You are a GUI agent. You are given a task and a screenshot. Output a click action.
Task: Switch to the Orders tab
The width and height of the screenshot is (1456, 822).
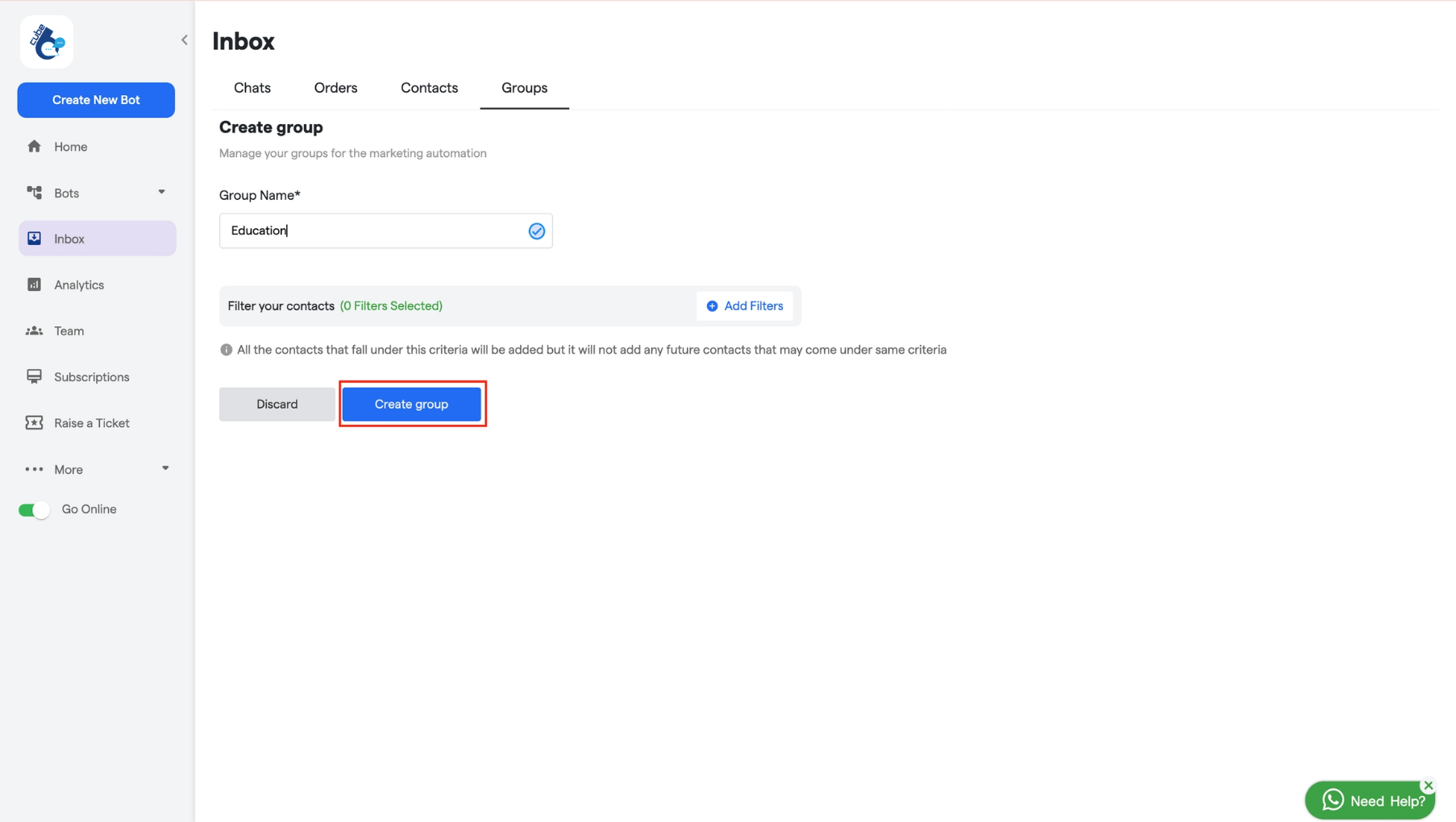click(x=335, y=88)
